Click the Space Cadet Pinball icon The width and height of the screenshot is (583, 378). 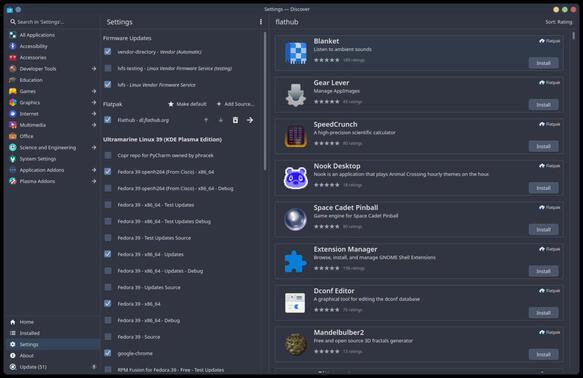[x=296, y=219]
